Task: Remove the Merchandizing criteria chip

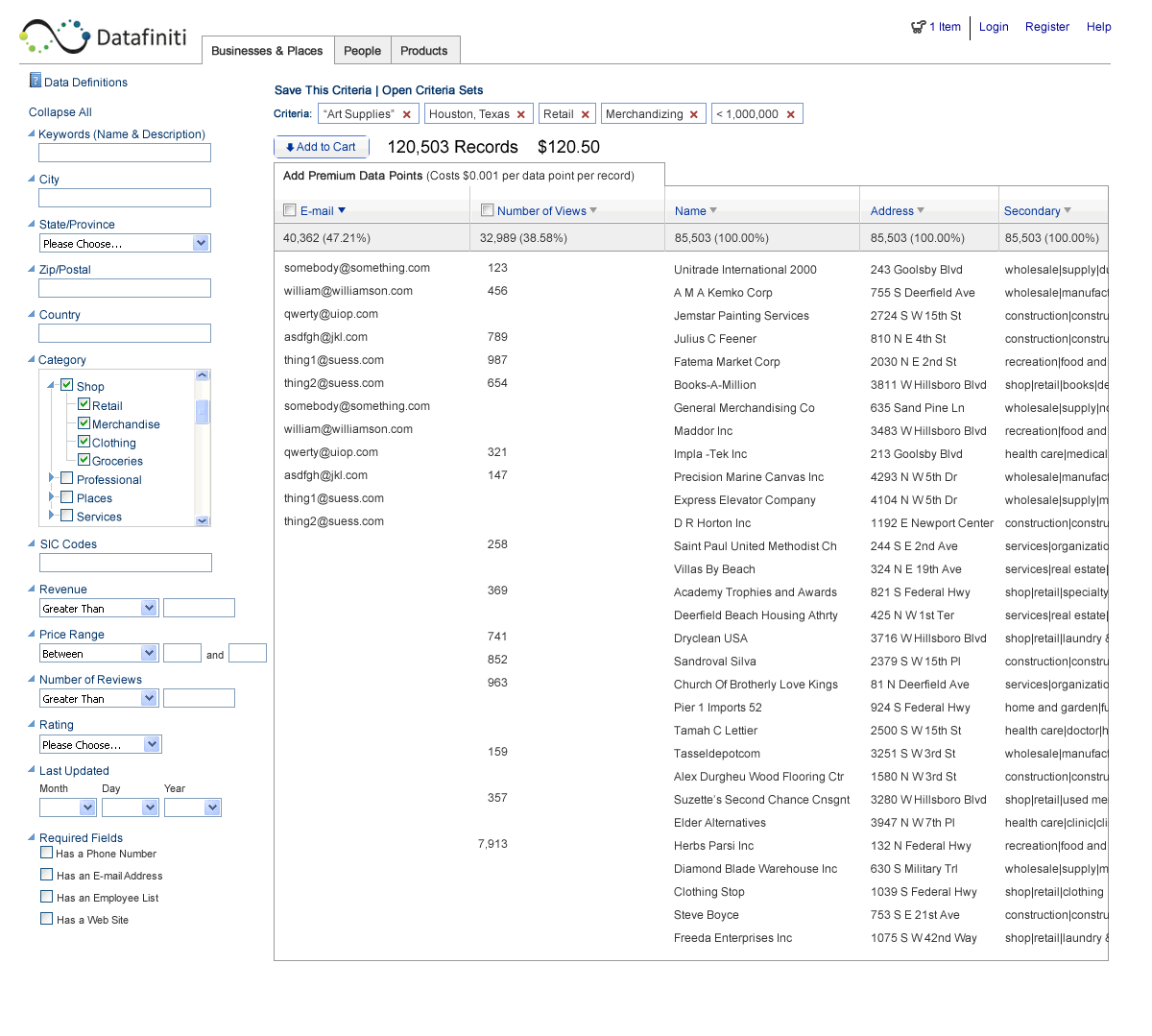Action: point(694,114)
